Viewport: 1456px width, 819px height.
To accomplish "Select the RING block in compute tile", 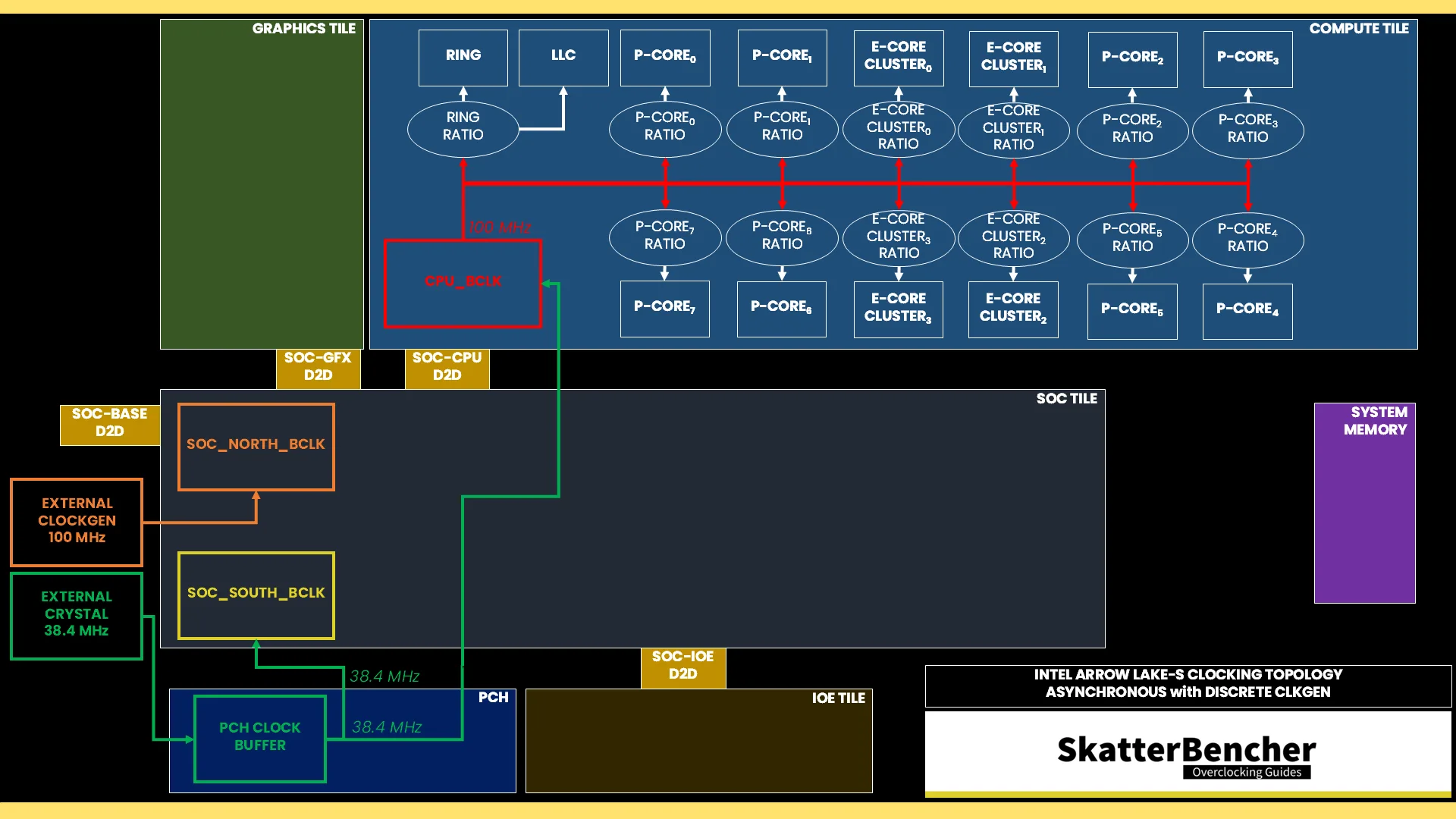I will (x=463, y=58).
